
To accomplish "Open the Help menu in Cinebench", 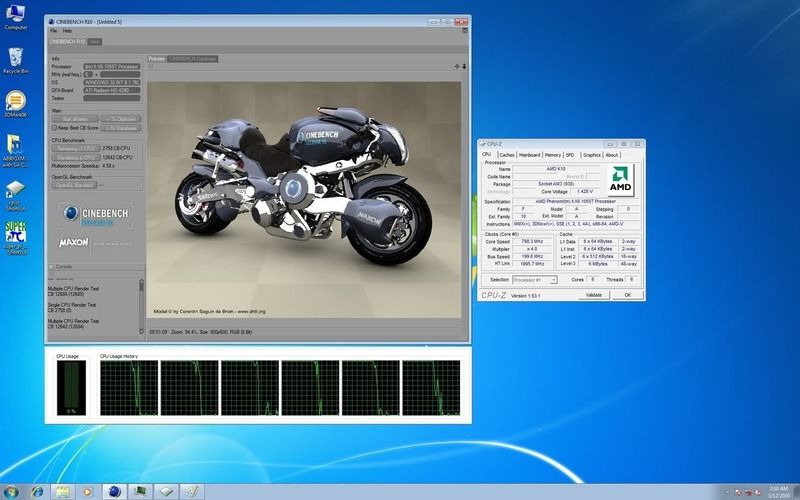I will (67, 31).
